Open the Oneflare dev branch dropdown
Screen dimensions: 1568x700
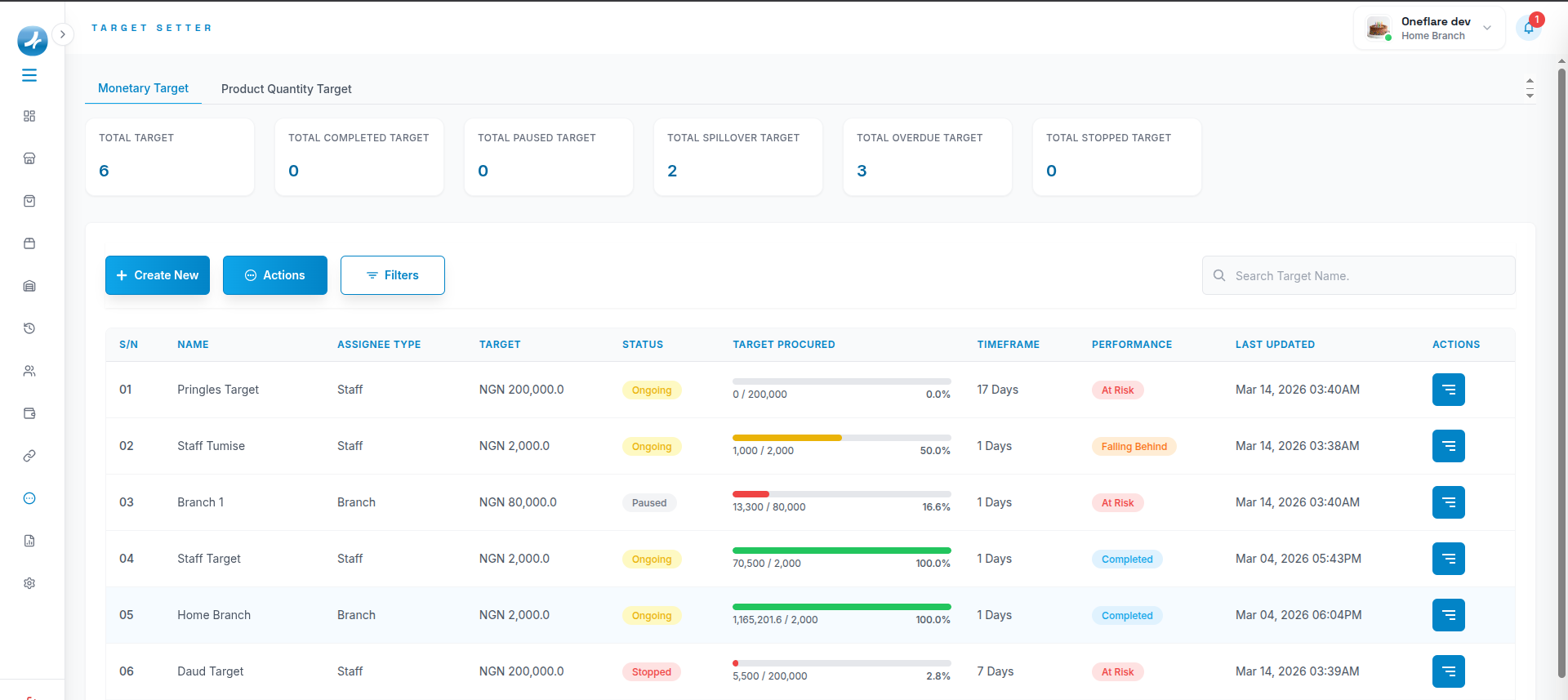1429,29
